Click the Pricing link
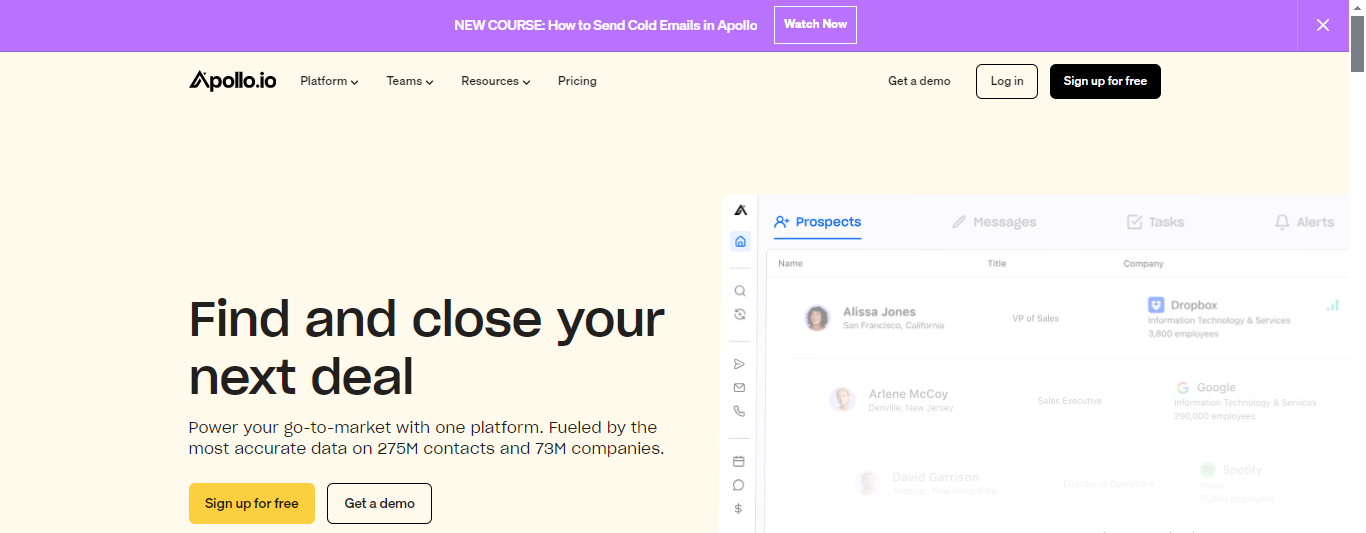The image size is (1366, 533). (577, 81)
